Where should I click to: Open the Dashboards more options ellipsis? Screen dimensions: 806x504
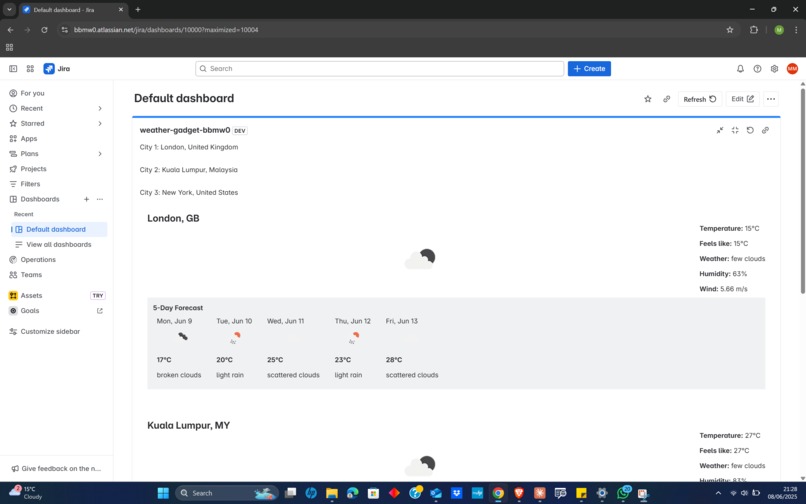coord(100,199)
